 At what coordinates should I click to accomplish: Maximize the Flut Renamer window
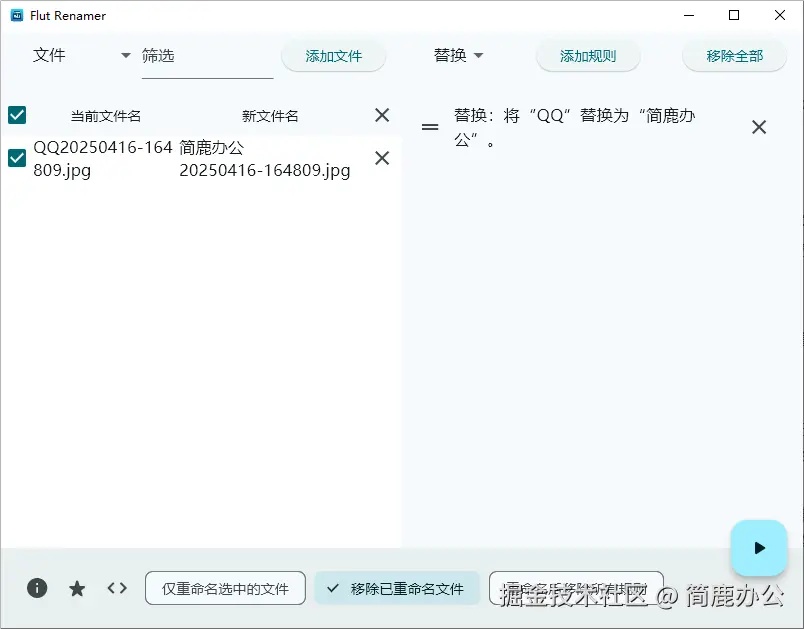[734, 15]
